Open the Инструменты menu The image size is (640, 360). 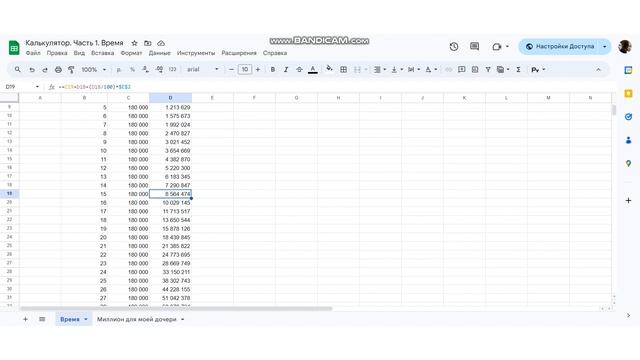[196, 53]
